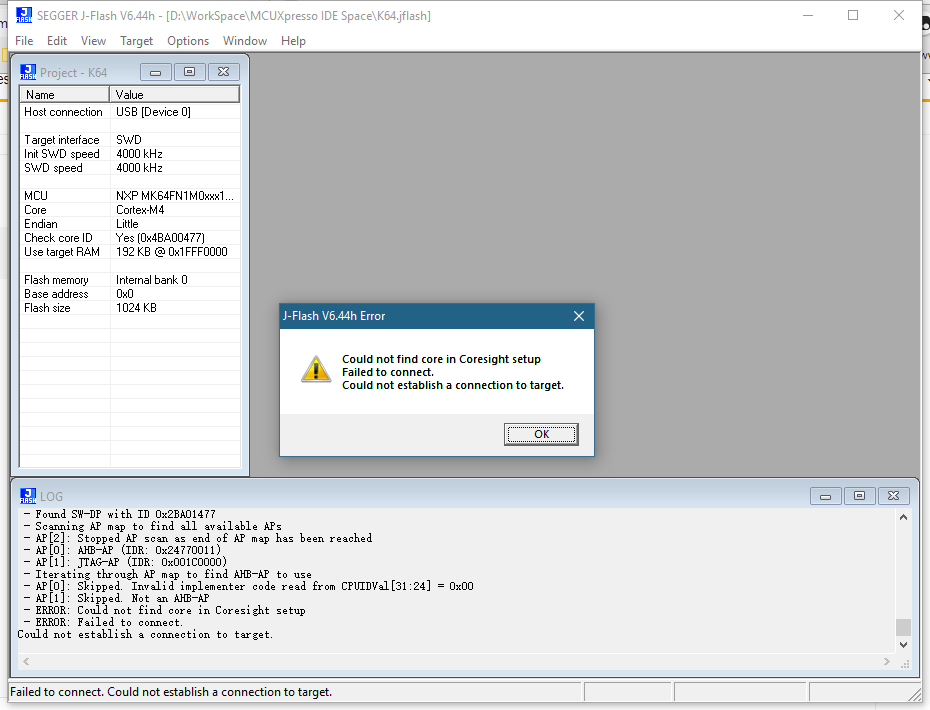This screenshot has width=930, height=710.
Task: Click the 'Invalid implementer code' log line
Action: [x=249, y=587]
